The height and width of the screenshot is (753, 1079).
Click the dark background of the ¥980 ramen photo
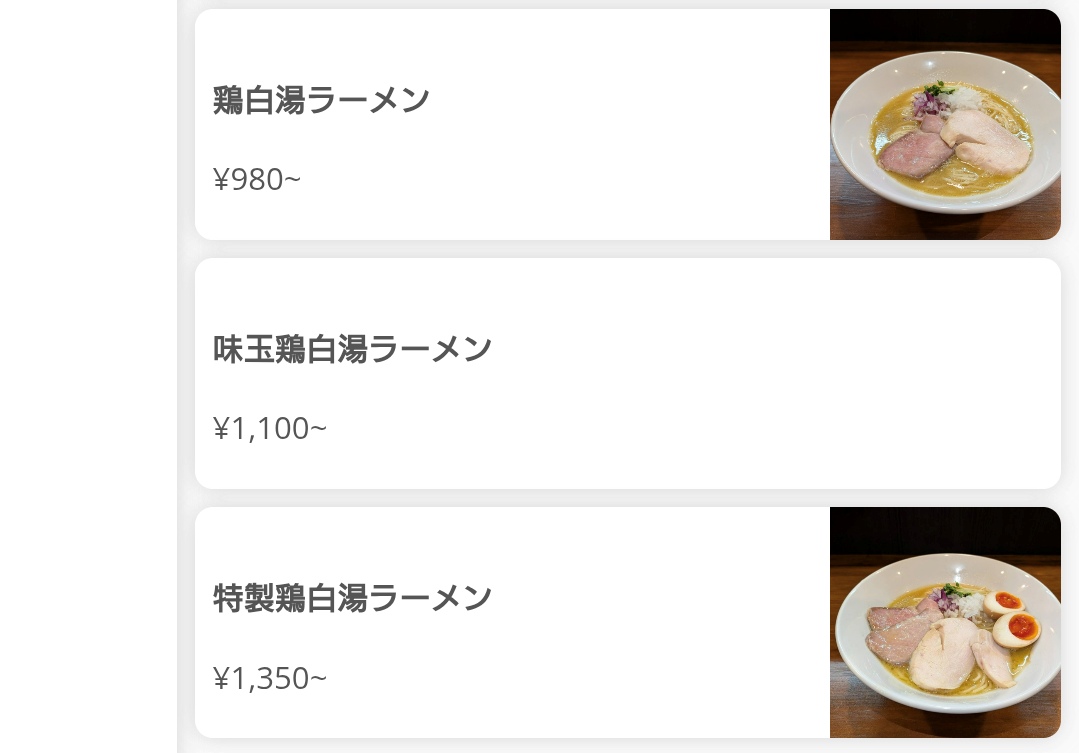coord(945,30)
